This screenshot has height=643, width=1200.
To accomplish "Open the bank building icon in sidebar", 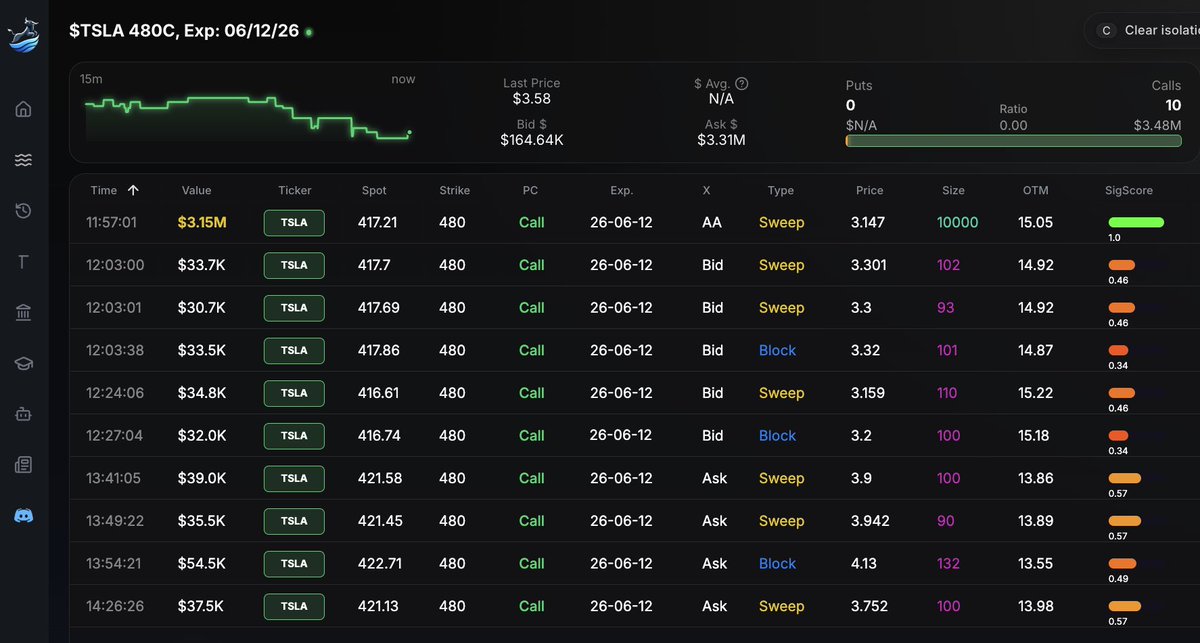I will pos(24,313).
